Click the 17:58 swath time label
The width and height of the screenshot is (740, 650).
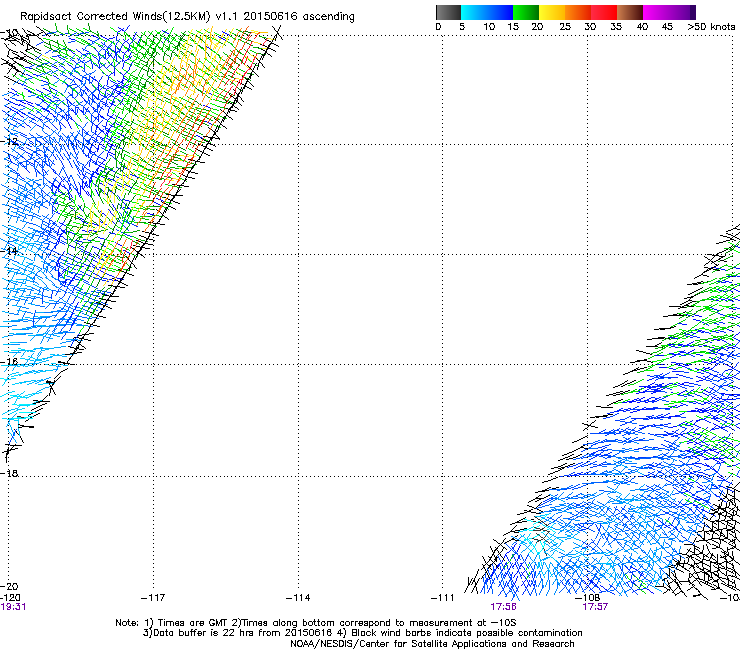[x=503, y=607]
